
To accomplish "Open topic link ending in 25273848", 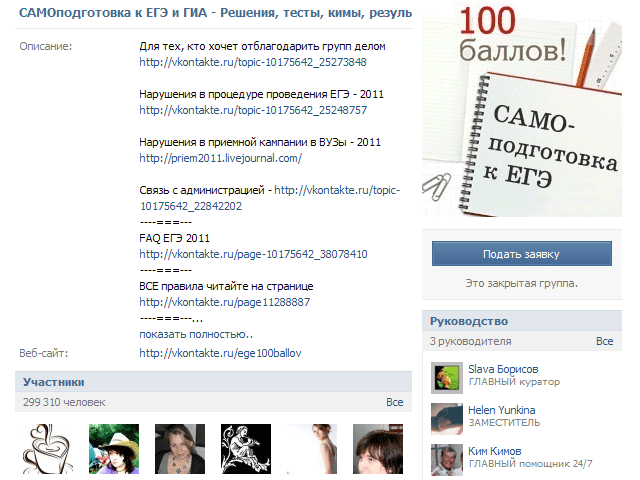I will tap(253, 62).
